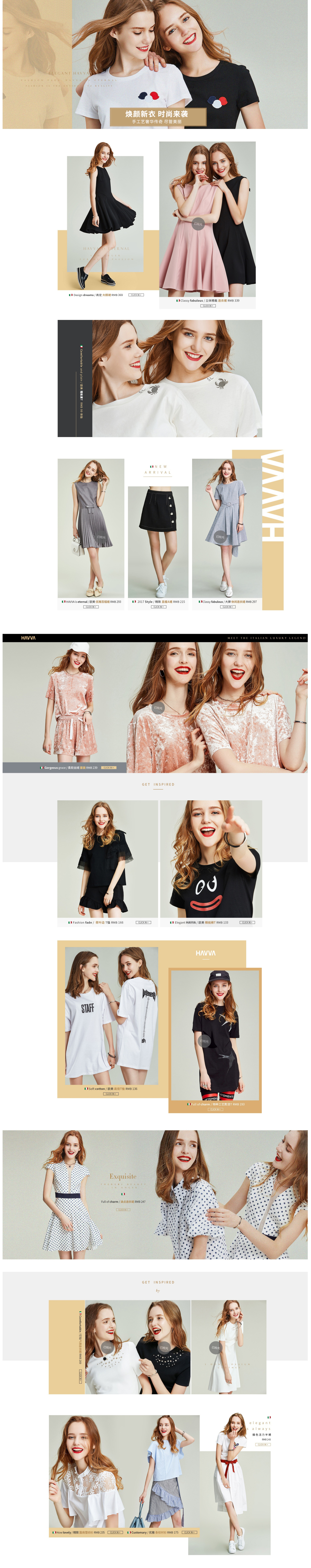Open the blue blouse and ruffle skirt photo
311x1568 pixels.
coord(162,1472)
